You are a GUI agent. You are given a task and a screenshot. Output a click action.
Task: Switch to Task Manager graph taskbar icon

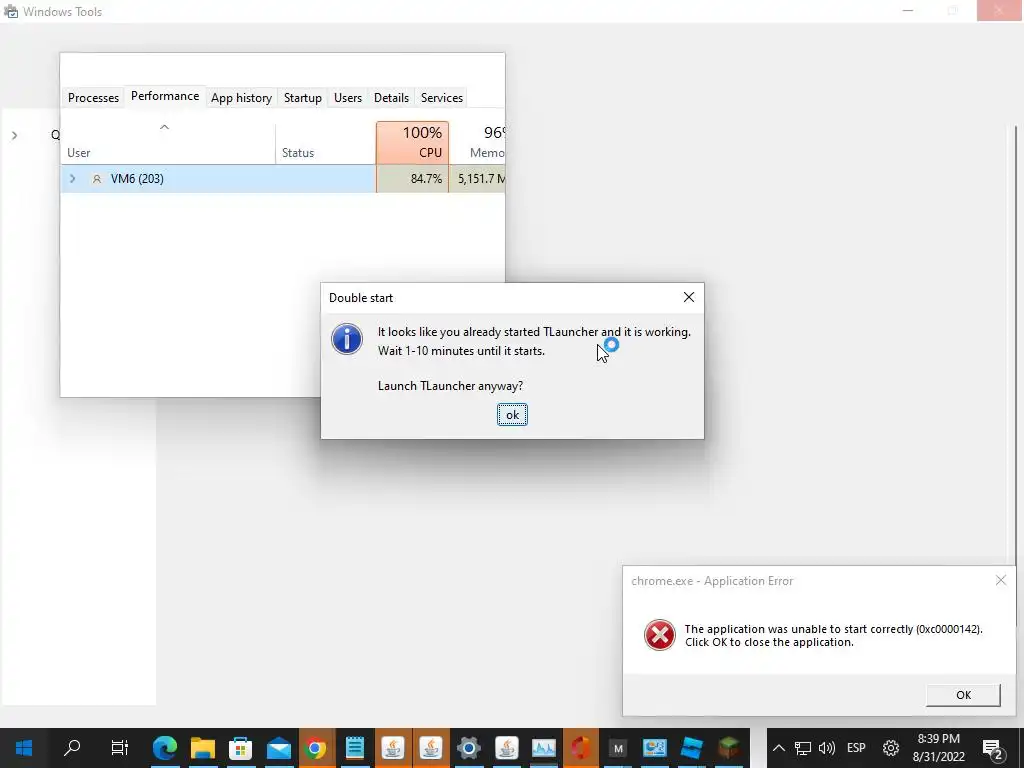coord(544,748)
